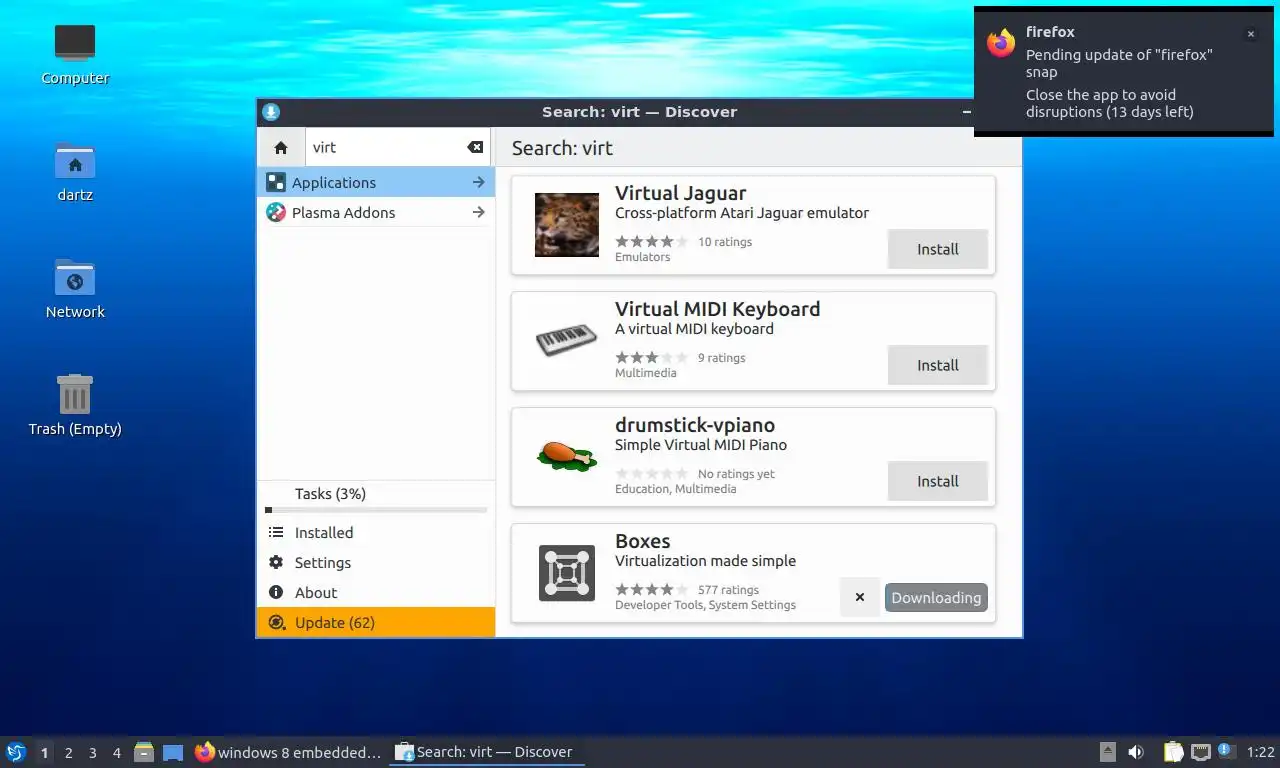Open the Settings page in Discover
Viewport: 1280px width, 768px height.
pos(376,562)
